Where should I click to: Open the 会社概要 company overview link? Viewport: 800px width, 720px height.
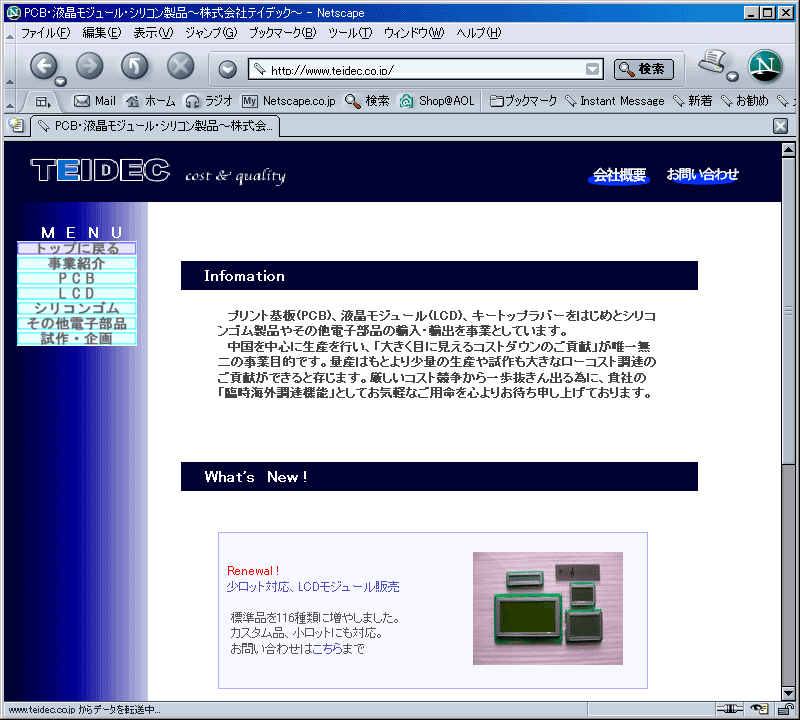(619, 175)
